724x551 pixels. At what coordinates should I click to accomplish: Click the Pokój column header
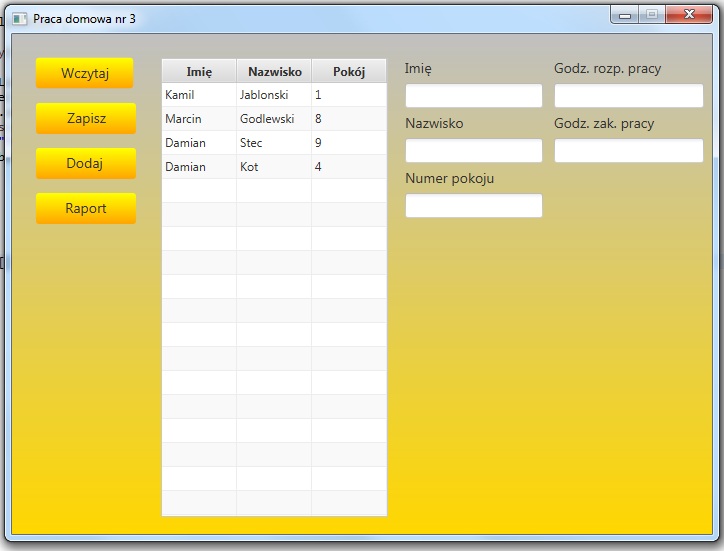tap(349, 71)
